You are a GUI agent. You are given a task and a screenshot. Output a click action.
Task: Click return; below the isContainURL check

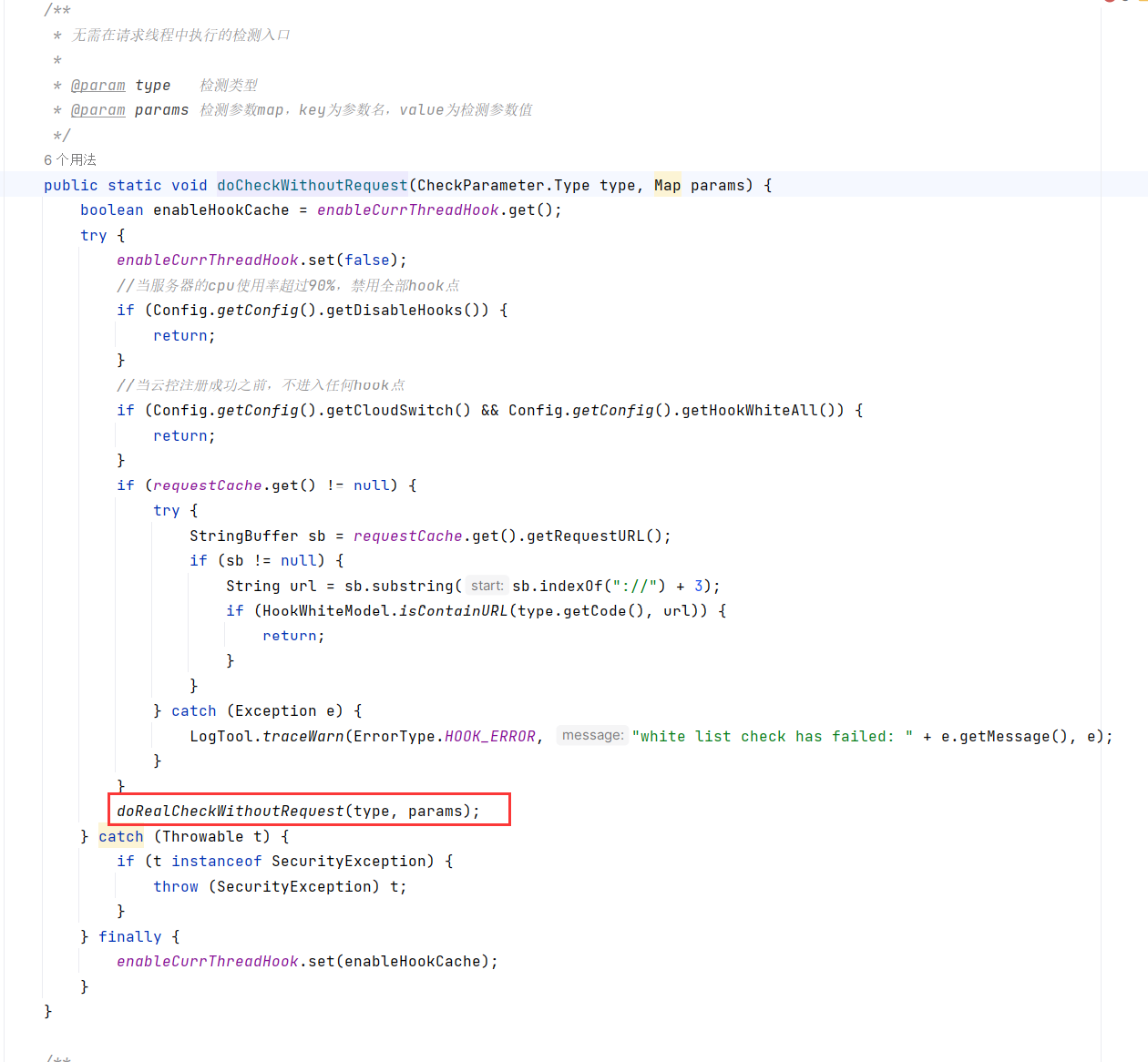tap(293, 636)
